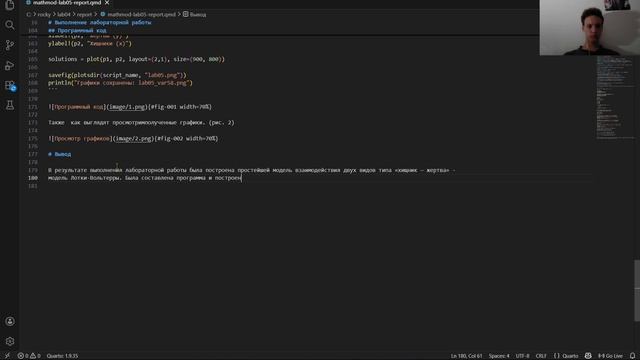The image size is (640, 360).
Task: Open the Run and Debug view
Action: click(x=10, y=65)
